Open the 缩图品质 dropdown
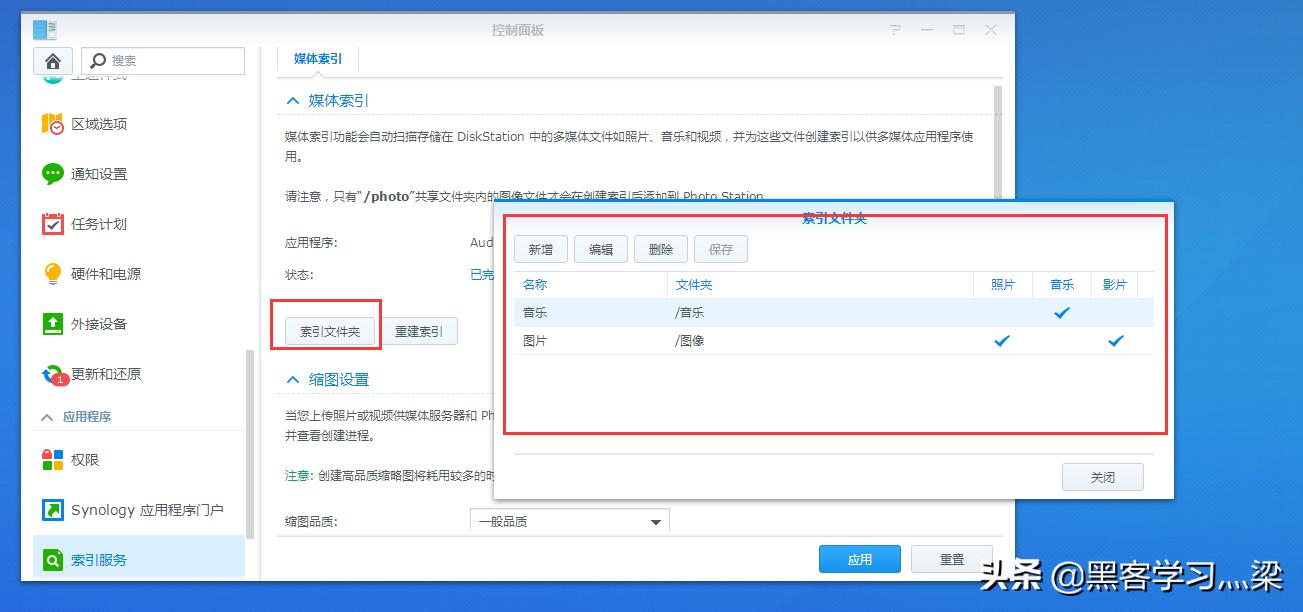This screenshot has width=1303, height=612. (x=655, y=520)
